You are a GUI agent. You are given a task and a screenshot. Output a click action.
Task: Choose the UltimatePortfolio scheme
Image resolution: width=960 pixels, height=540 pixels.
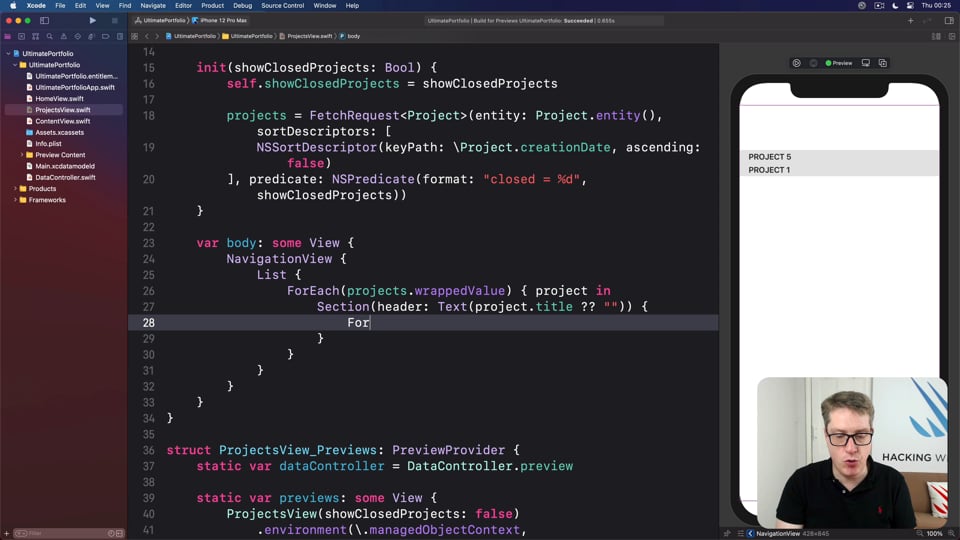click(x=160, y=20)
